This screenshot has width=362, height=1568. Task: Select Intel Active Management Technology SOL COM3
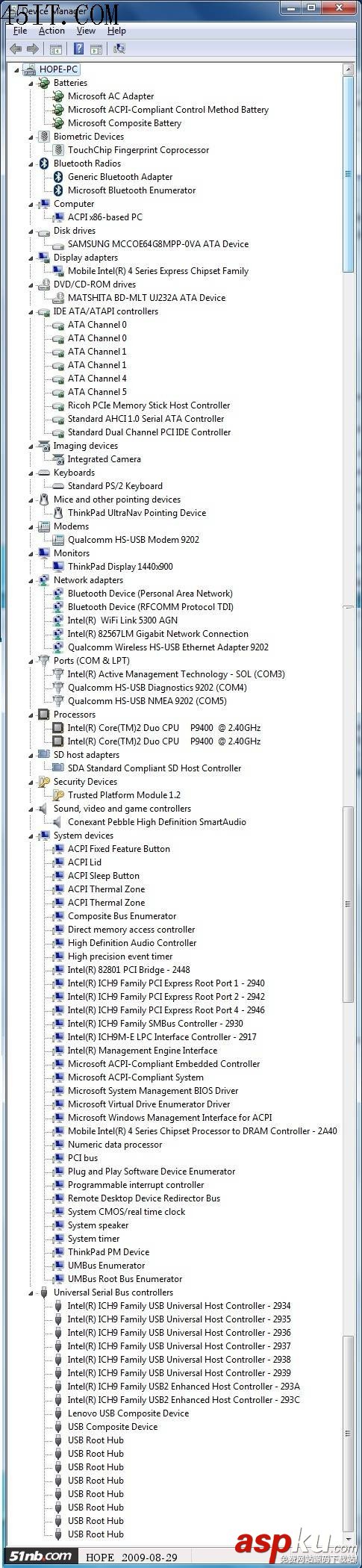click(x=176, y=674)
